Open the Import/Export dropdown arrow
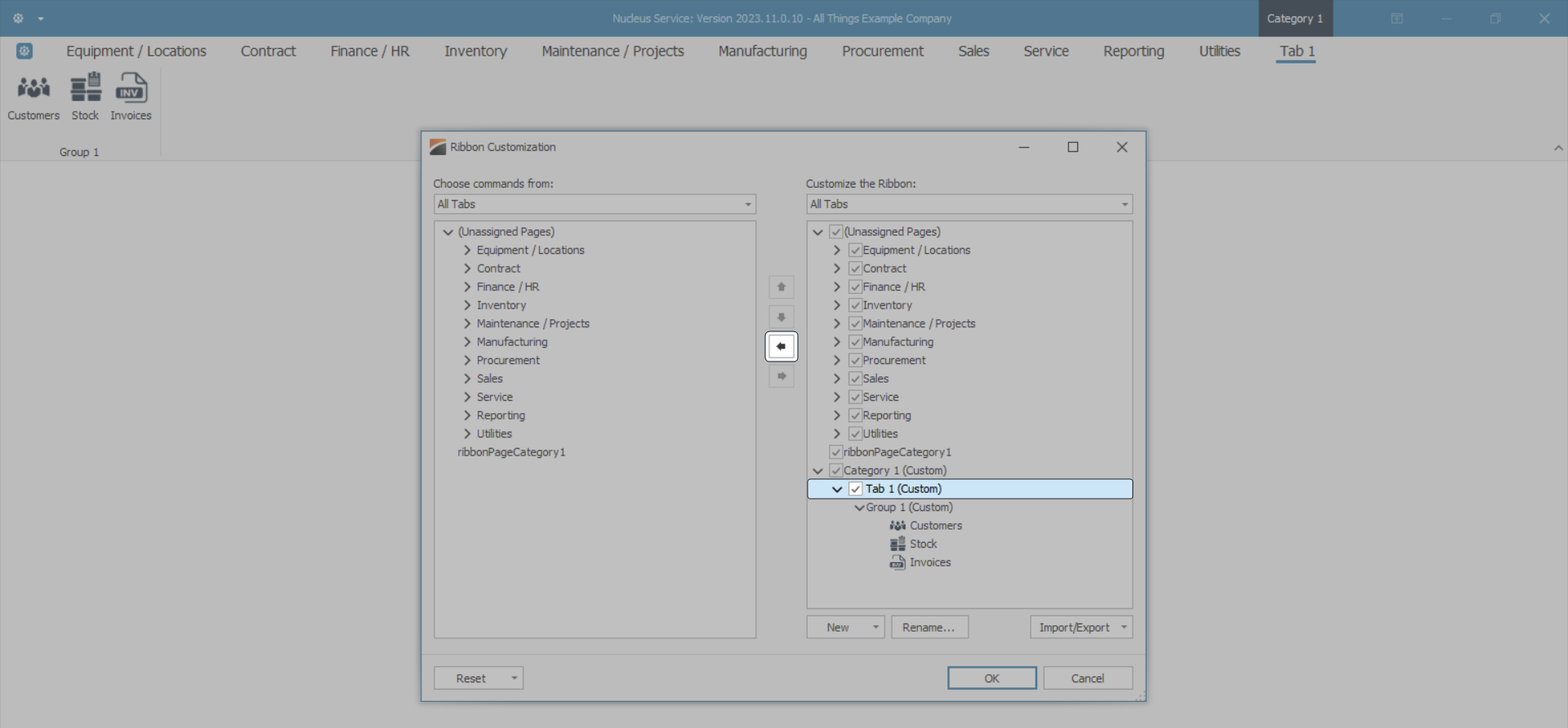The width and height of the screenshot is (1568, 728). tap(1125, 628)
